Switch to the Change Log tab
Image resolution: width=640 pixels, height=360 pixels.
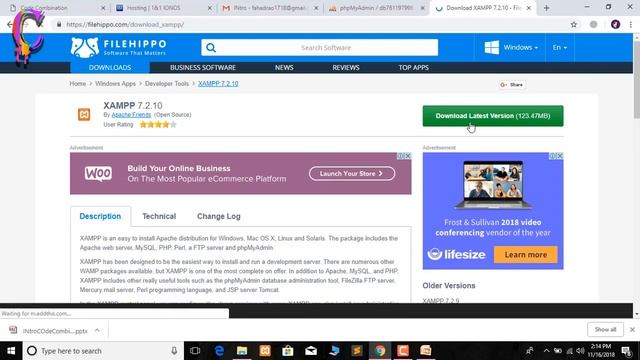pos(219,216)
